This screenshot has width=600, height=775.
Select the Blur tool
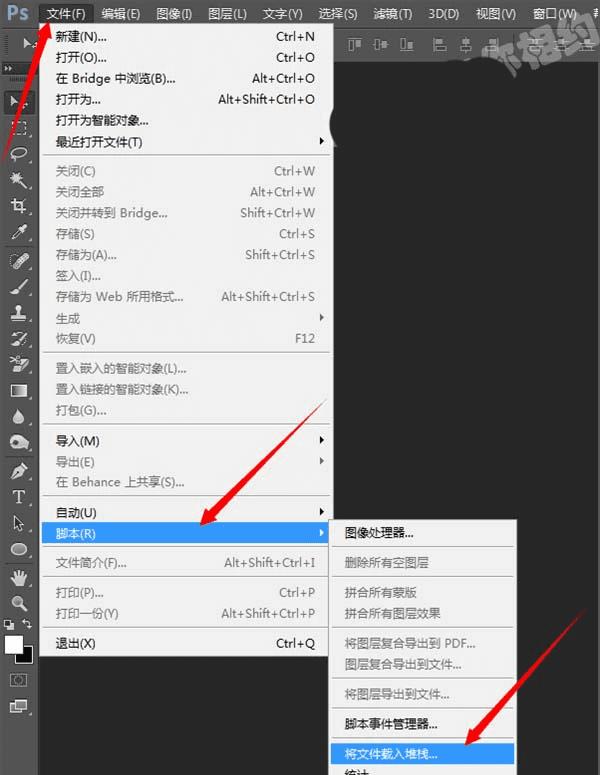point(19,417)
